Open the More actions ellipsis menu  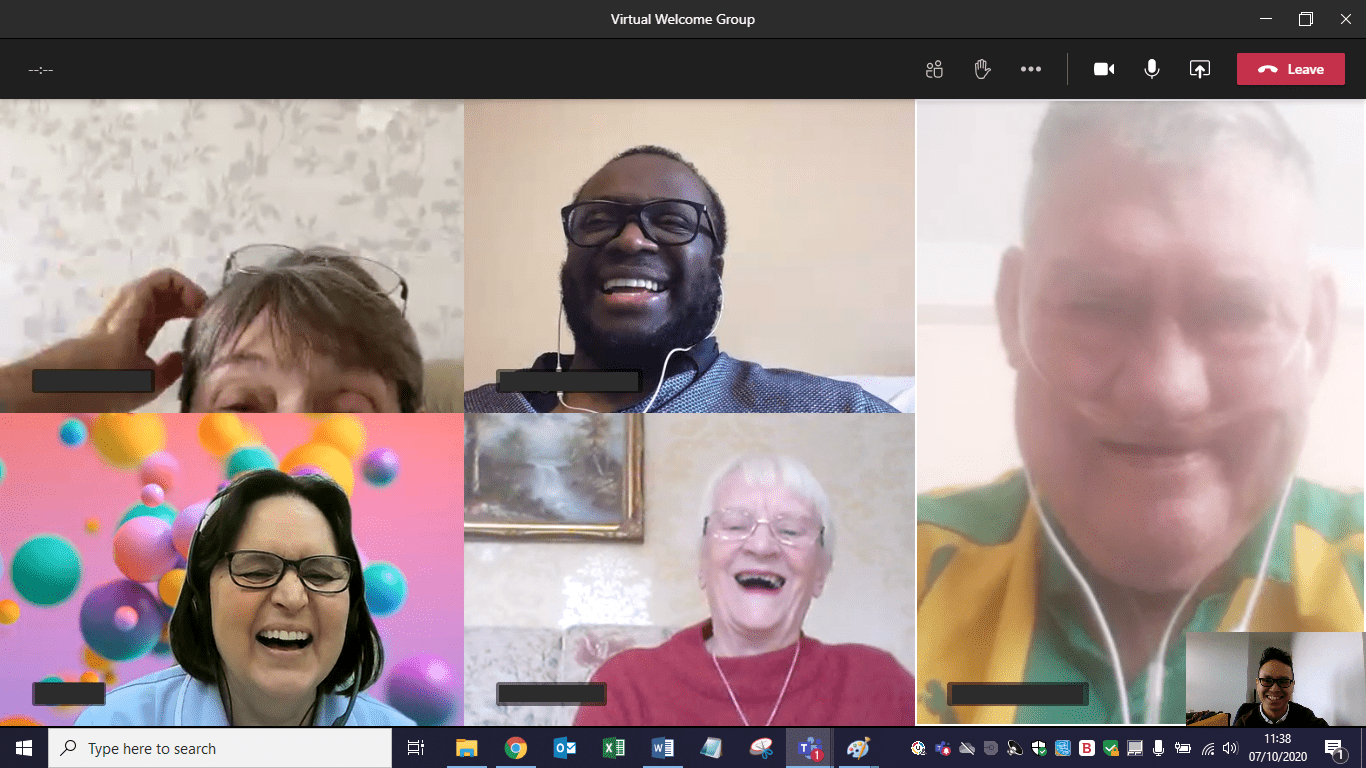coord(1031,69)
